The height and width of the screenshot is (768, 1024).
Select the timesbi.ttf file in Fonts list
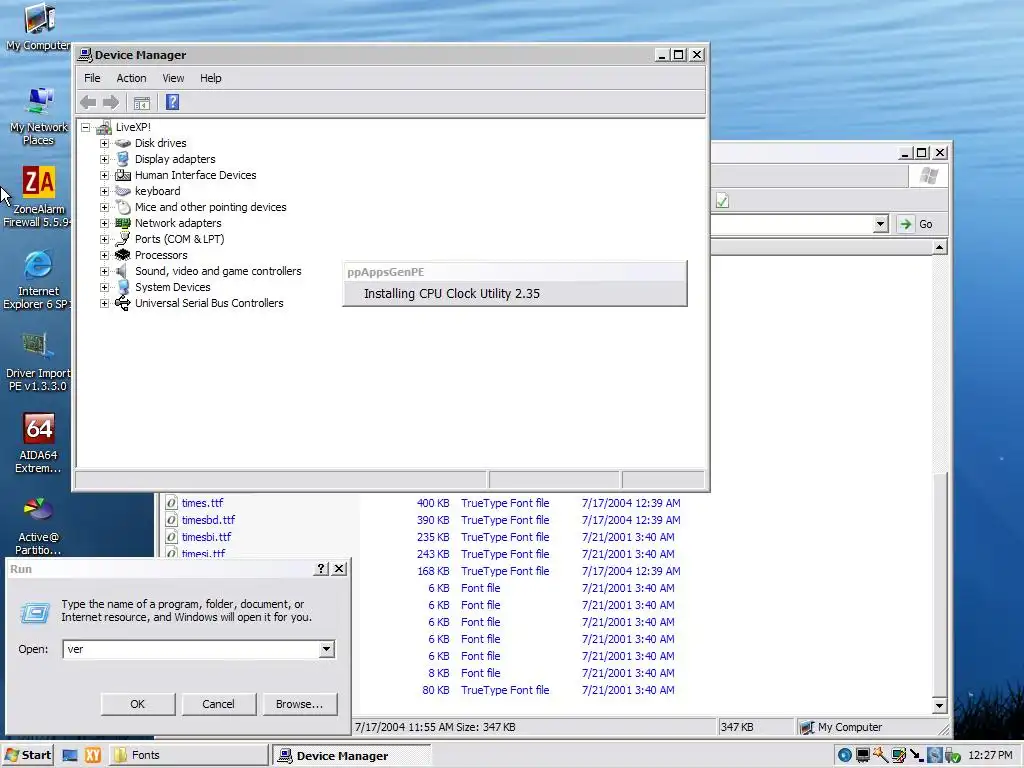coord(206,537)
